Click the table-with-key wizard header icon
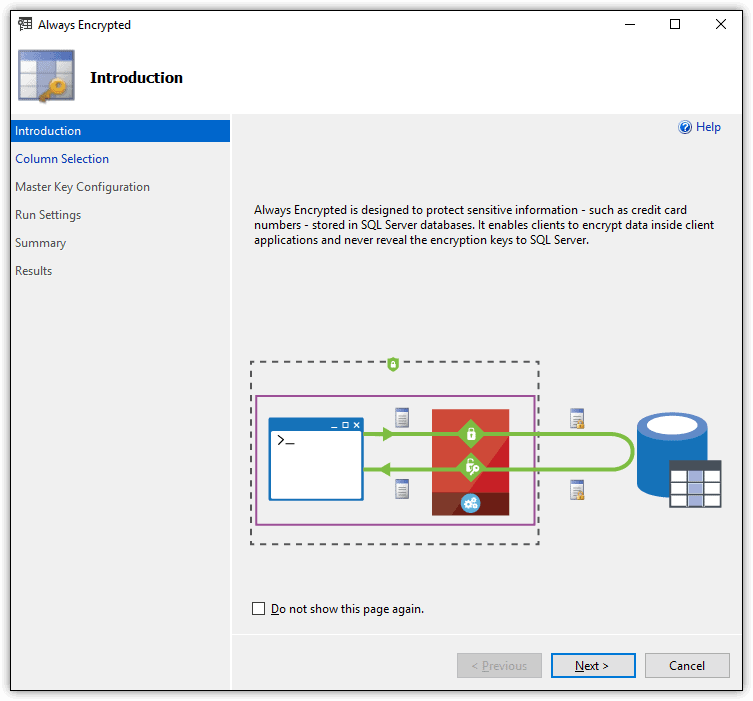 pos(46,76)
